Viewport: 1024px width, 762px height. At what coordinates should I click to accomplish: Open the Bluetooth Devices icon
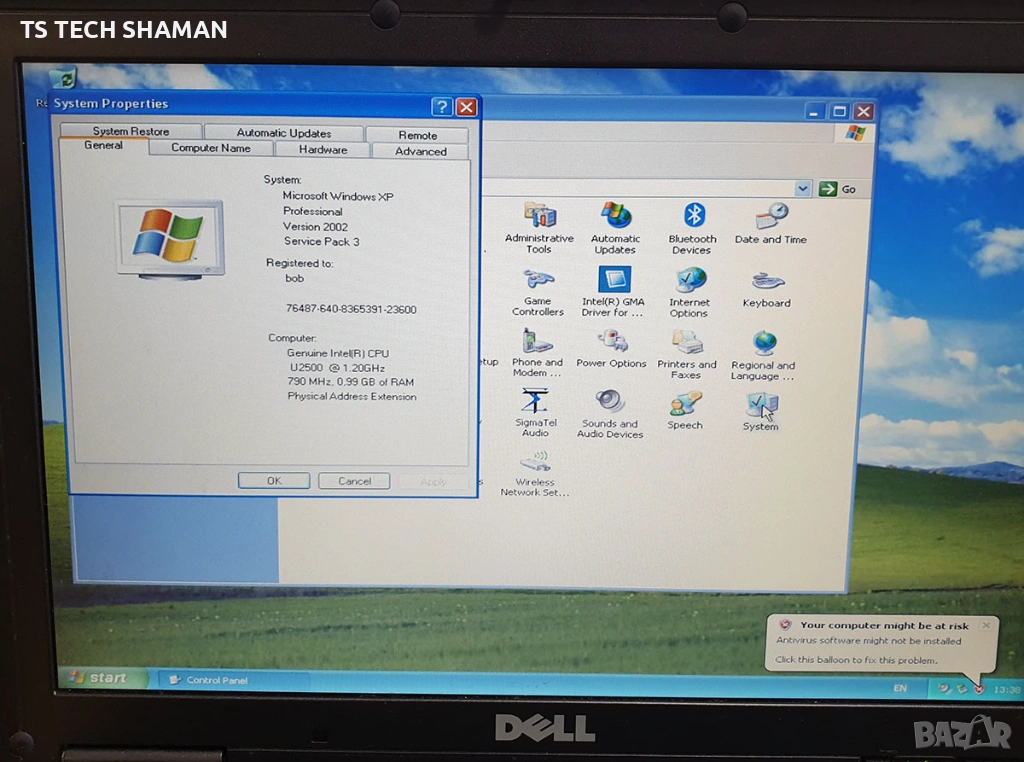tap(693, 217)
